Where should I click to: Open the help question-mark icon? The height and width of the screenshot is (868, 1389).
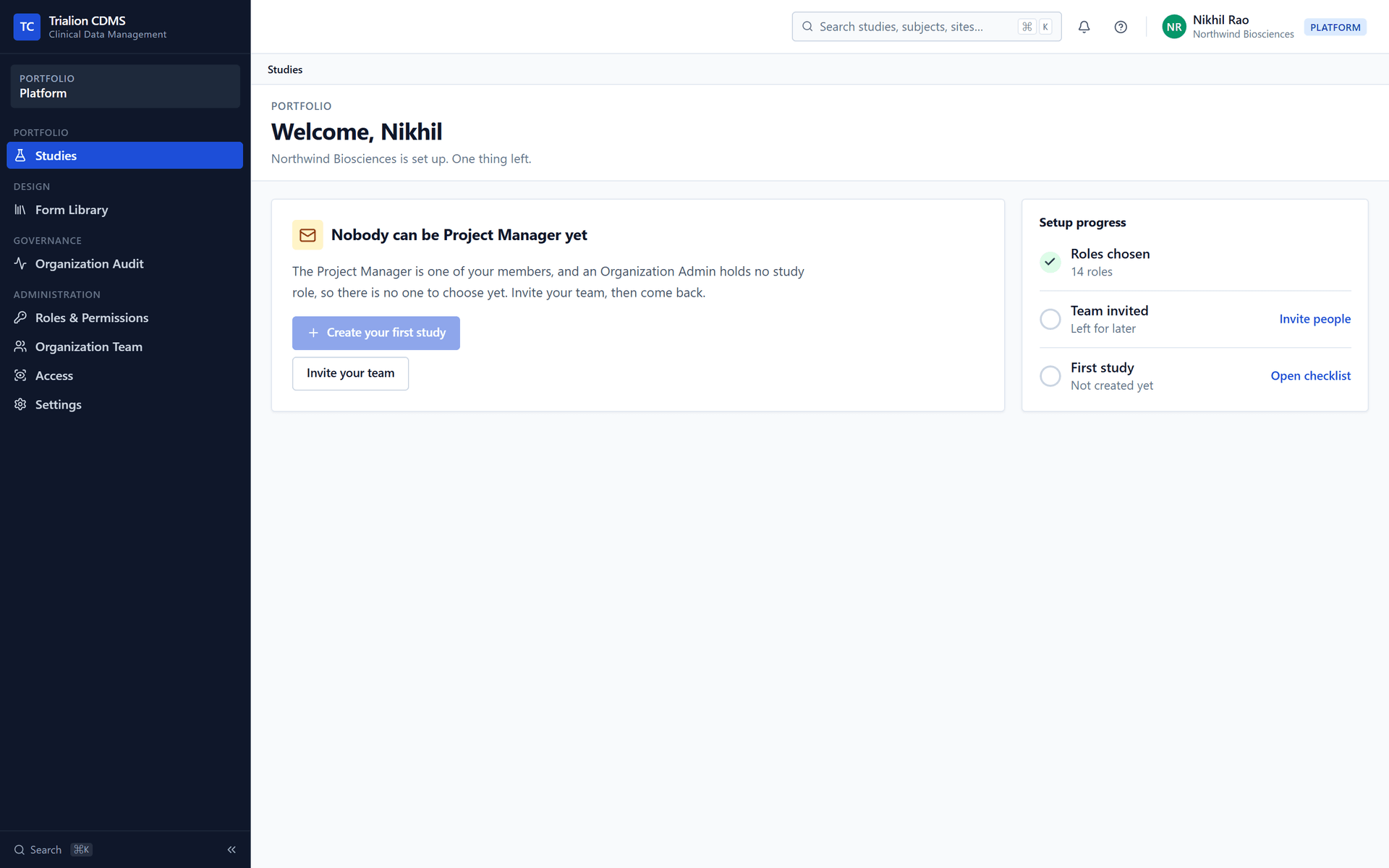point(1121,27)
